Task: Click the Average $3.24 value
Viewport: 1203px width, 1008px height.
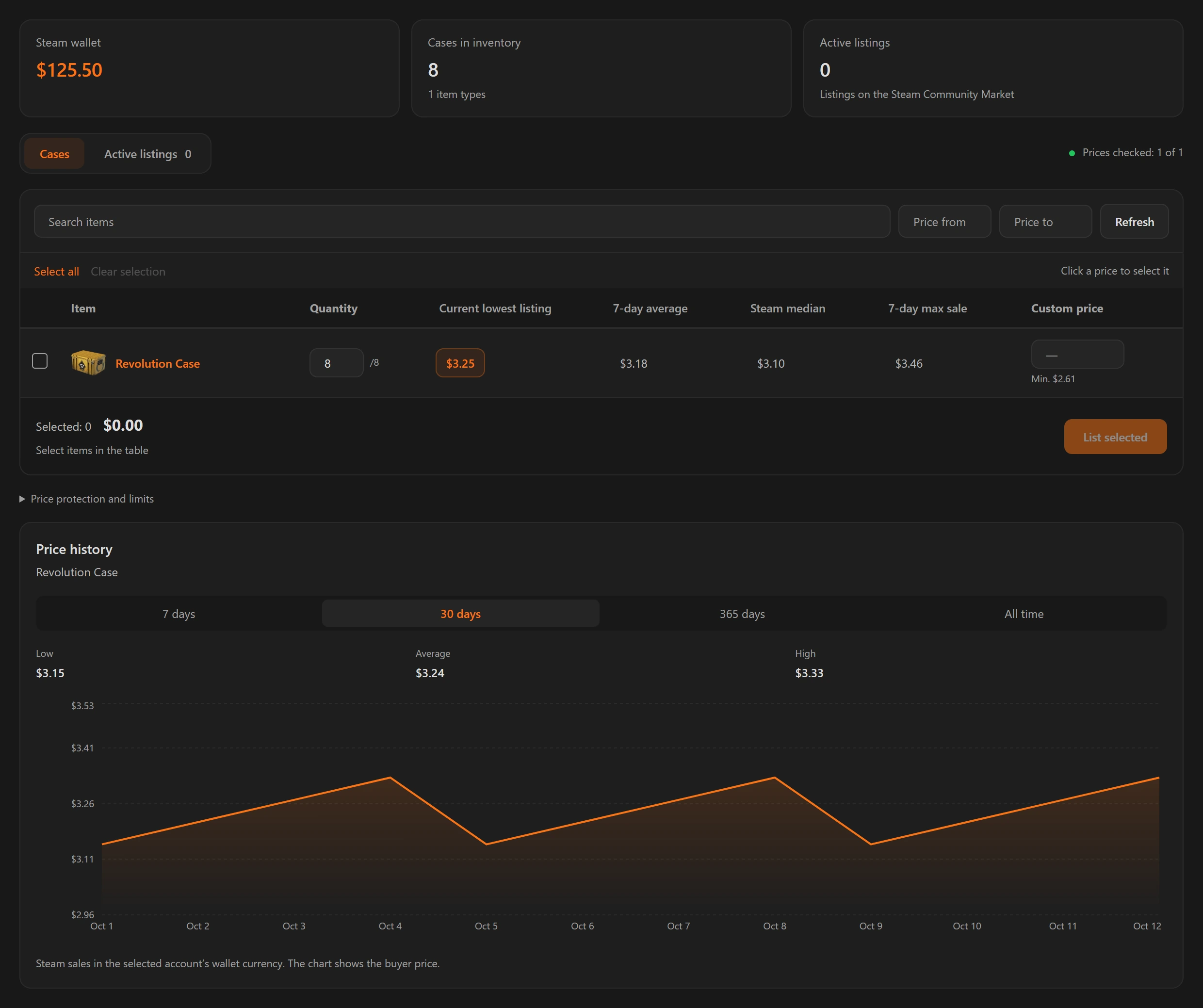Action: 430,673
